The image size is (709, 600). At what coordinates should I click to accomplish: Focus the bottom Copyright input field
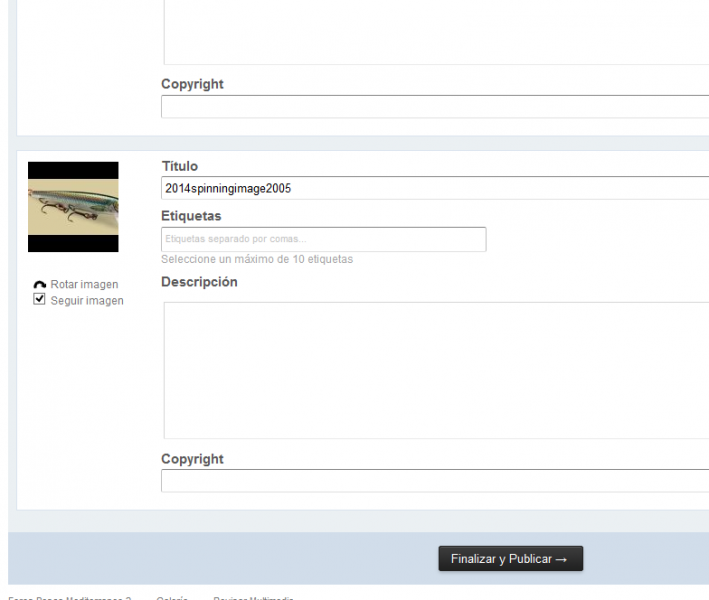tap(435, 481)
